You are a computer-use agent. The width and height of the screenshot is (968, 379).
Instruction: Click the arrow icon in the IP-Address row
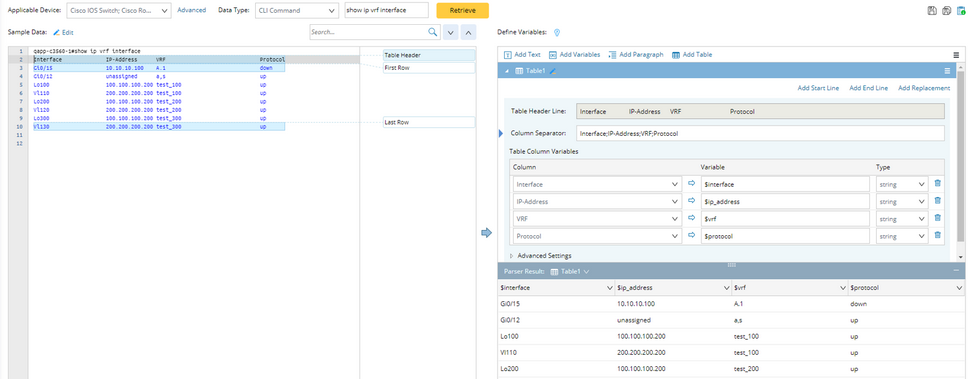[x=691, y=201]
